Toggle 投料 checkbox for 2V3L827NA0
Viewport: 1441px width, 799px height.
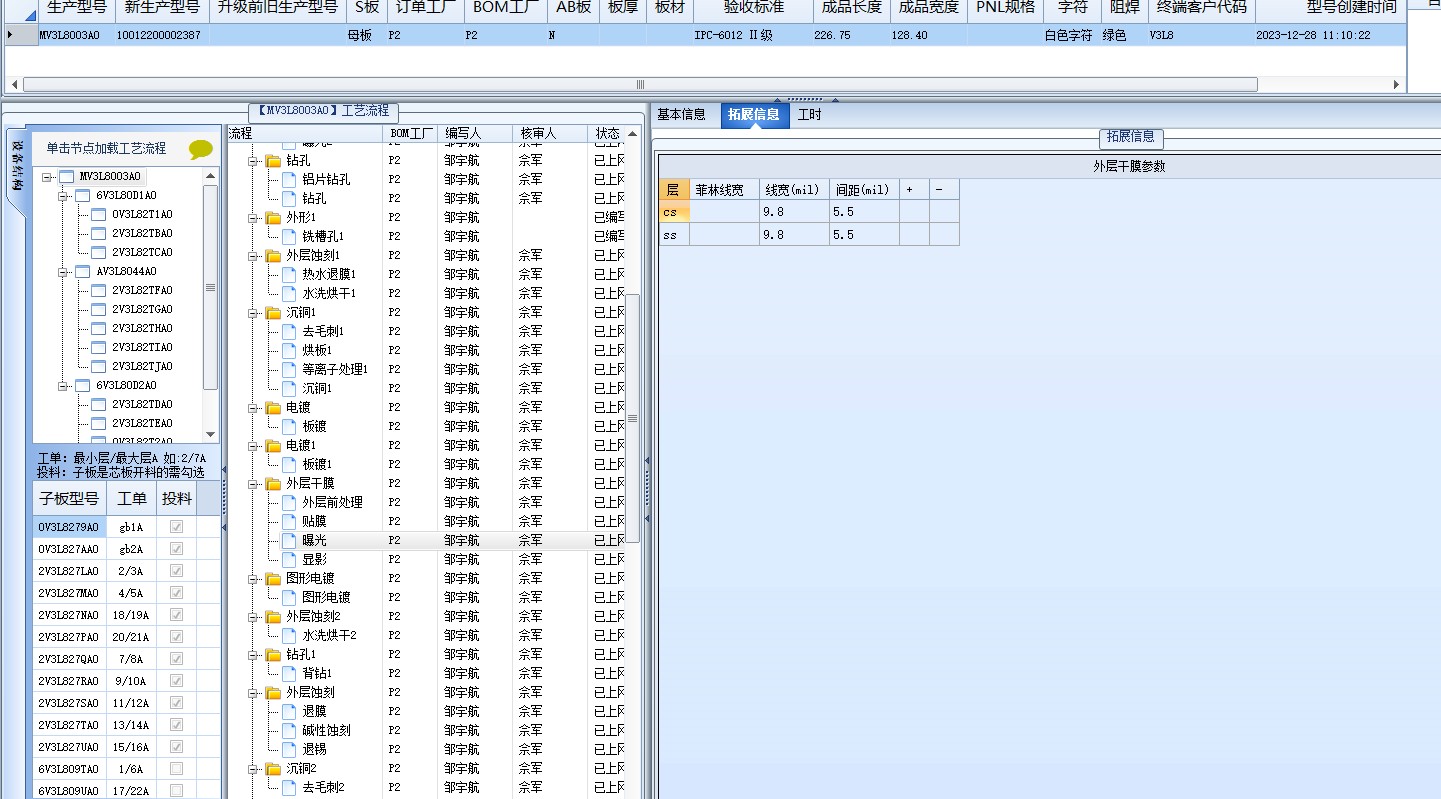coord(176,615)
